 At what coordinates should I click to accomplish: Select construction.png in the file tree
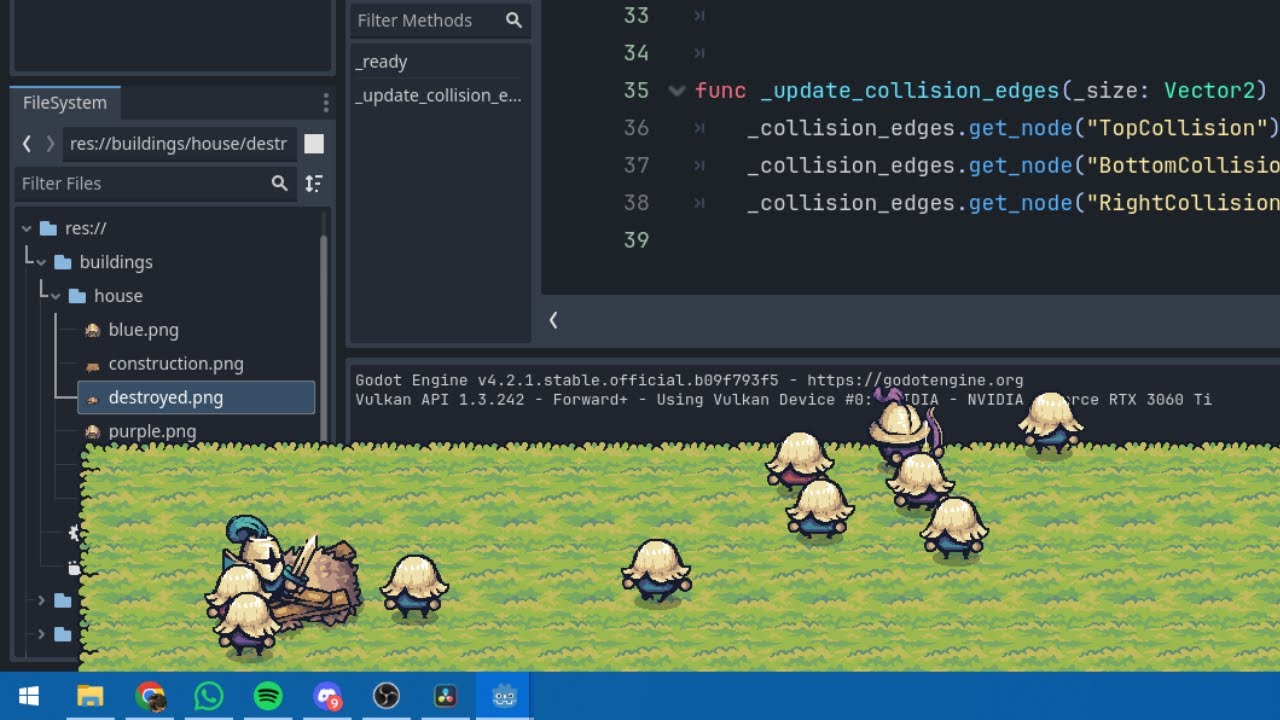pos(176,364)
